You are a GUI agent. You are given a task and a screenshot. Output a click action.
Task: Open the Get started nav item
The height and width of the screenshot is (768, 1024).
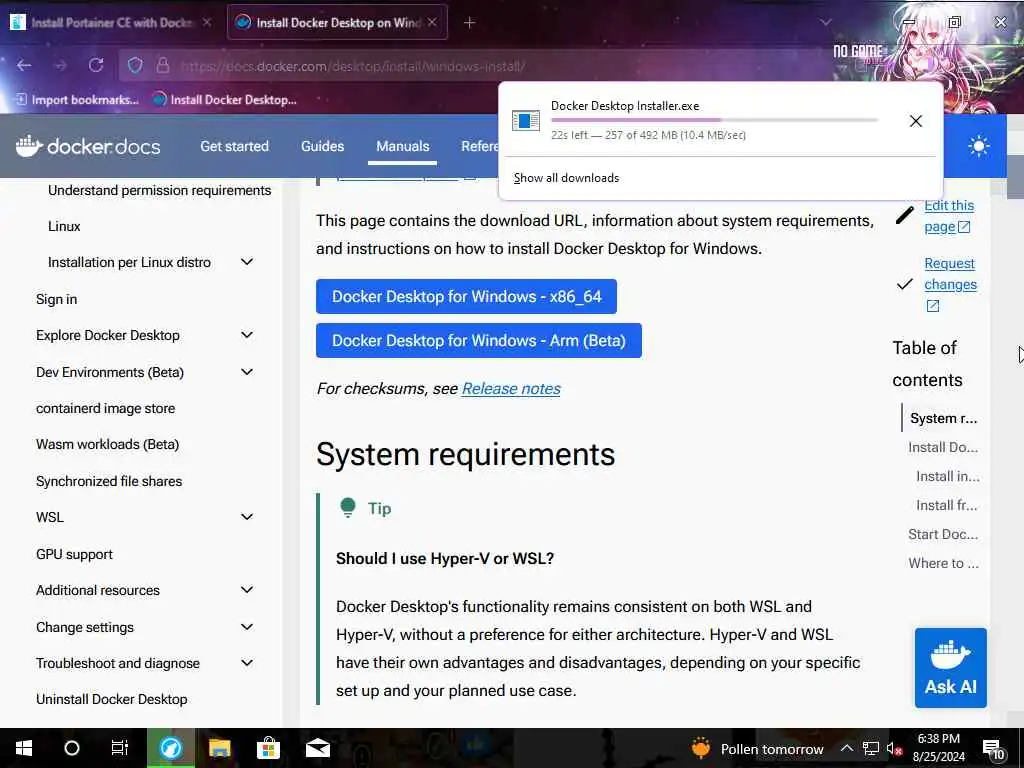click(234, 146)
